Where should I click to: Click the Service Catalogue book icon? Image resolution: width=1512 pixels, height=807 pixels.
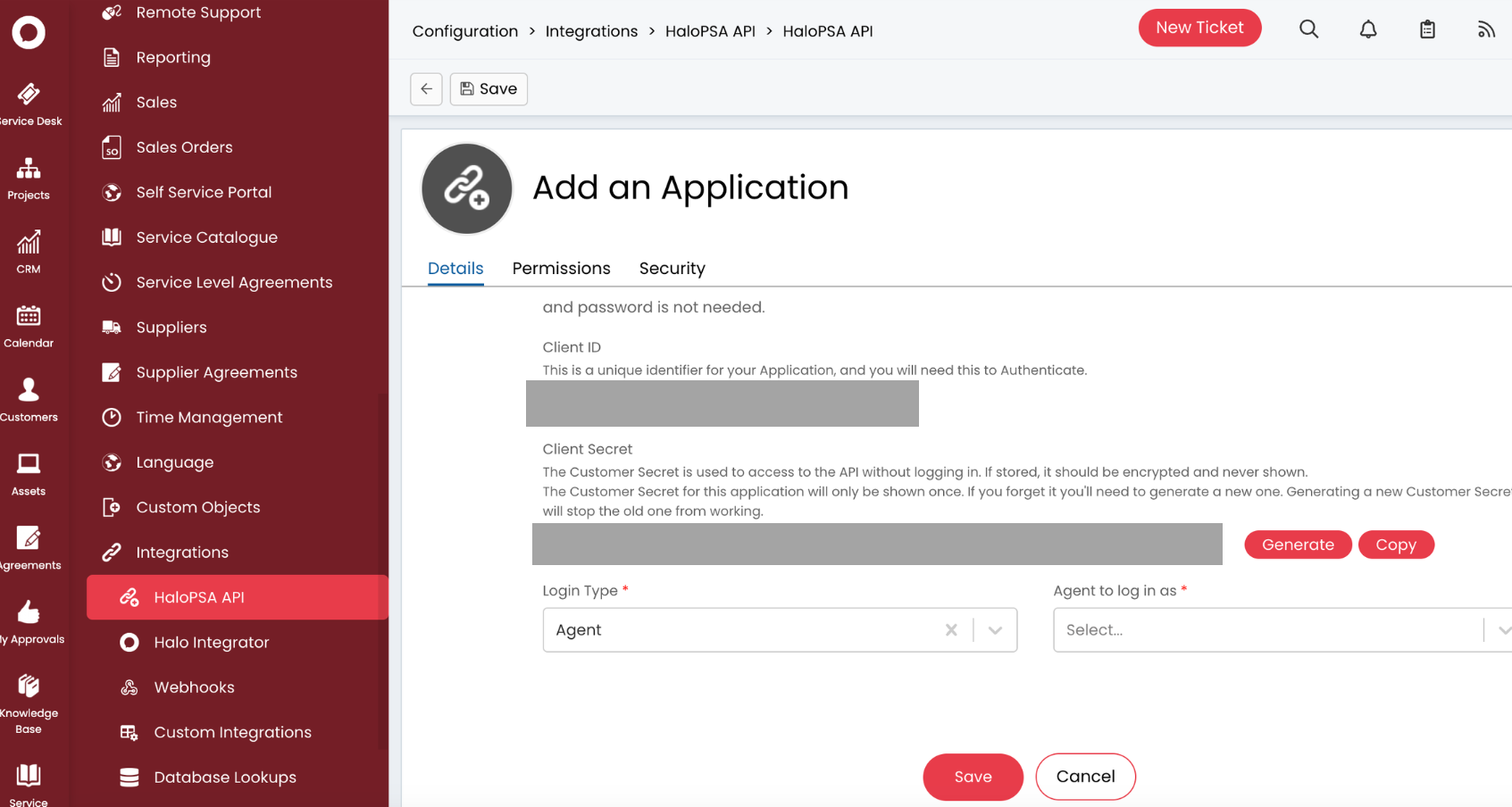(112, 237)
